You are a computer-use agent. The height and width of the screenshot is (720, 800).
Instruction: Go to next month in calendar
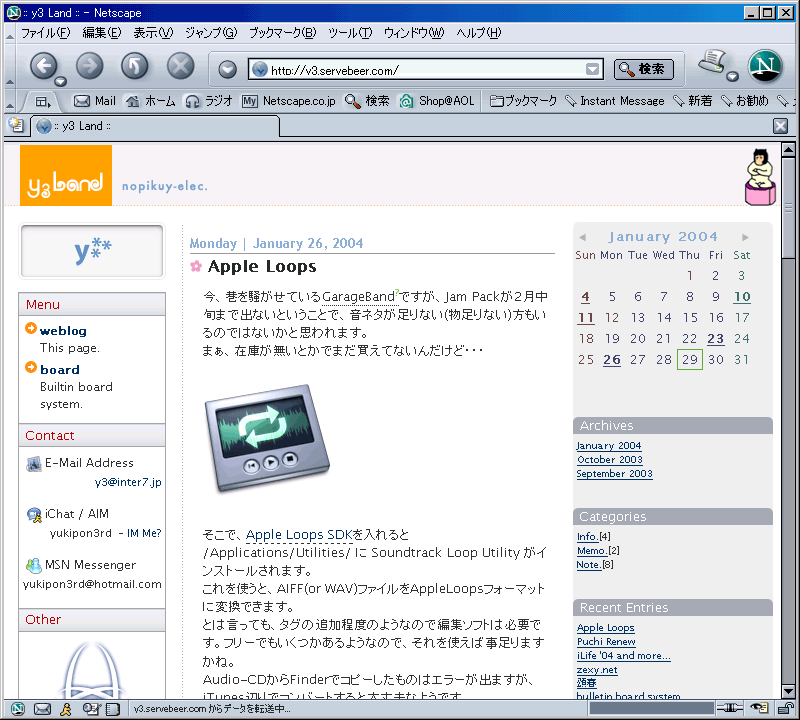click(x=745, y=237)
